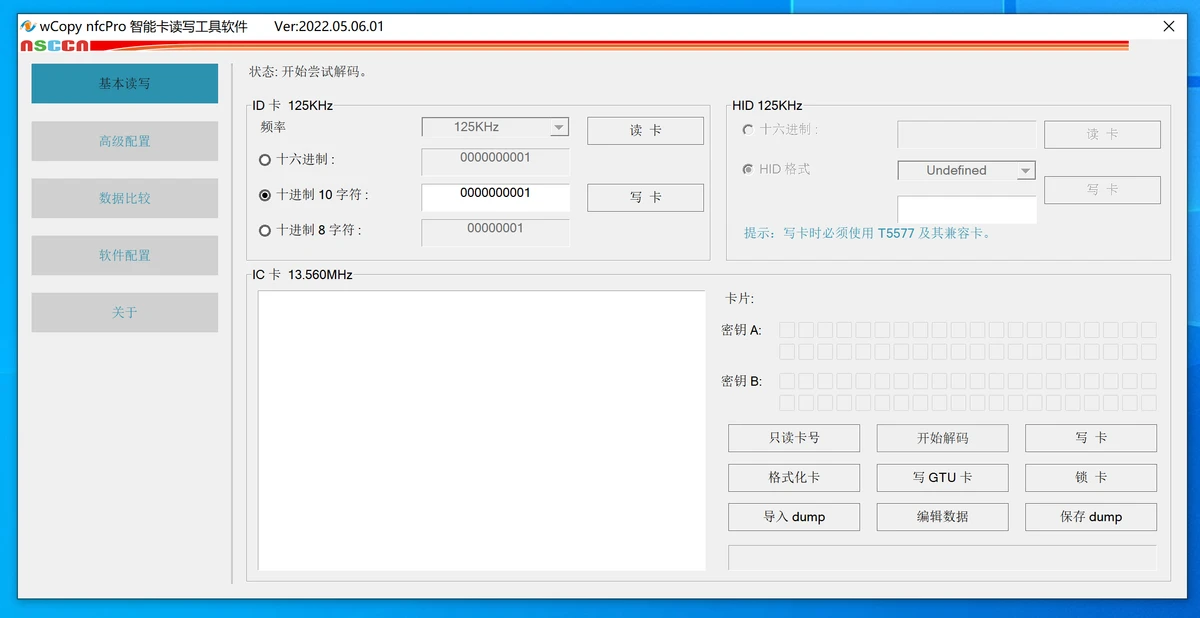This screenshot has width=1200, height=618.
Task: Open the 关于 page
Action: [125, 312]
